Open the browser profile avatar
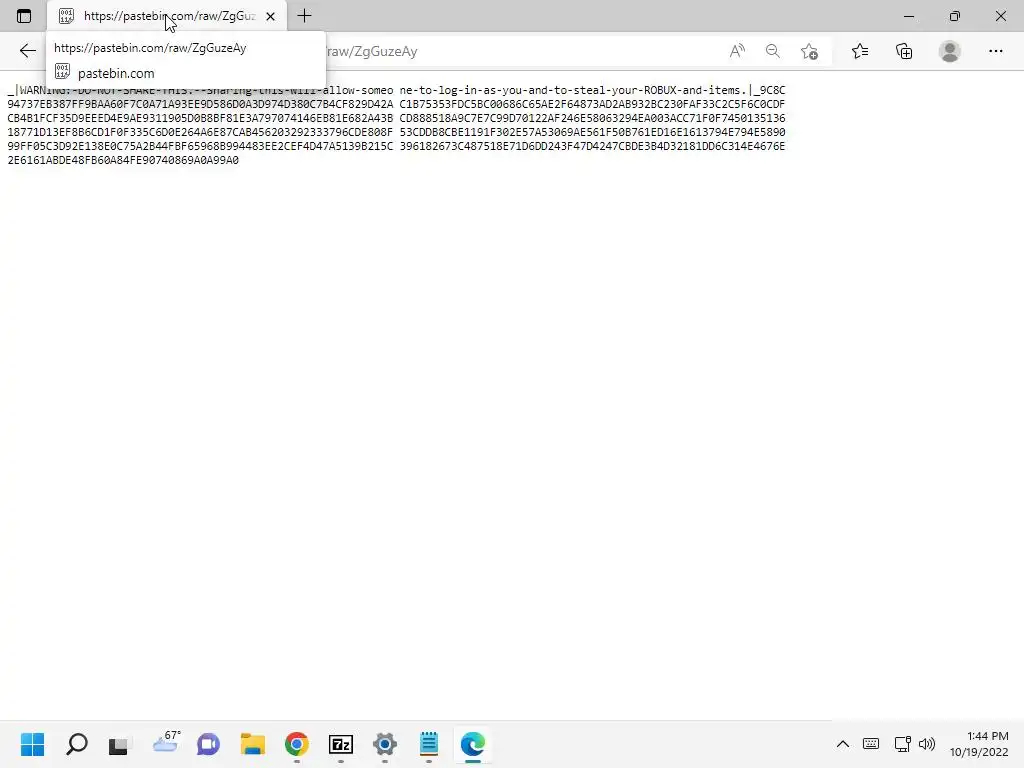The height and width of the screenshot is (768, 1024). [950, 51]
